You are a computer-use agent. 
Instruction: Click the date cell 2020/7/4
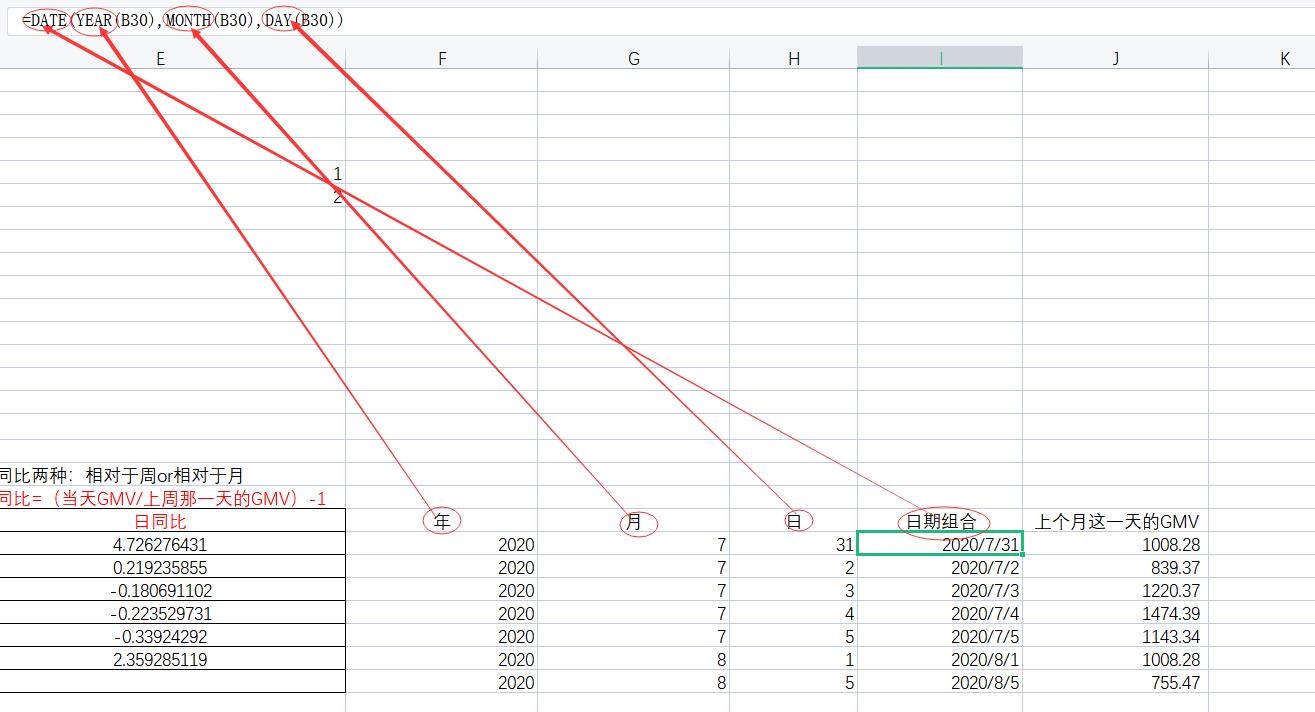[940, 614]
